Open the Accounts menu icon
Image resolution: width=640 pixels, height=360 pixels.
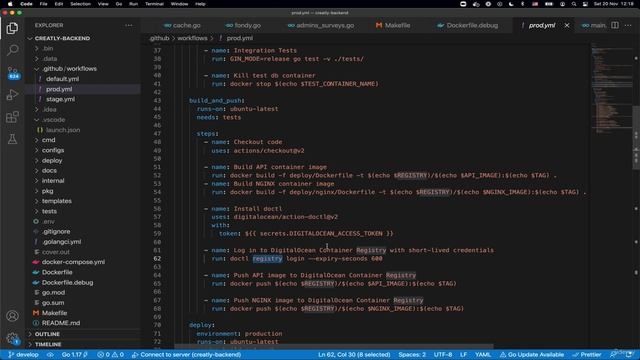pyautogui.click(x=12, y=316)
